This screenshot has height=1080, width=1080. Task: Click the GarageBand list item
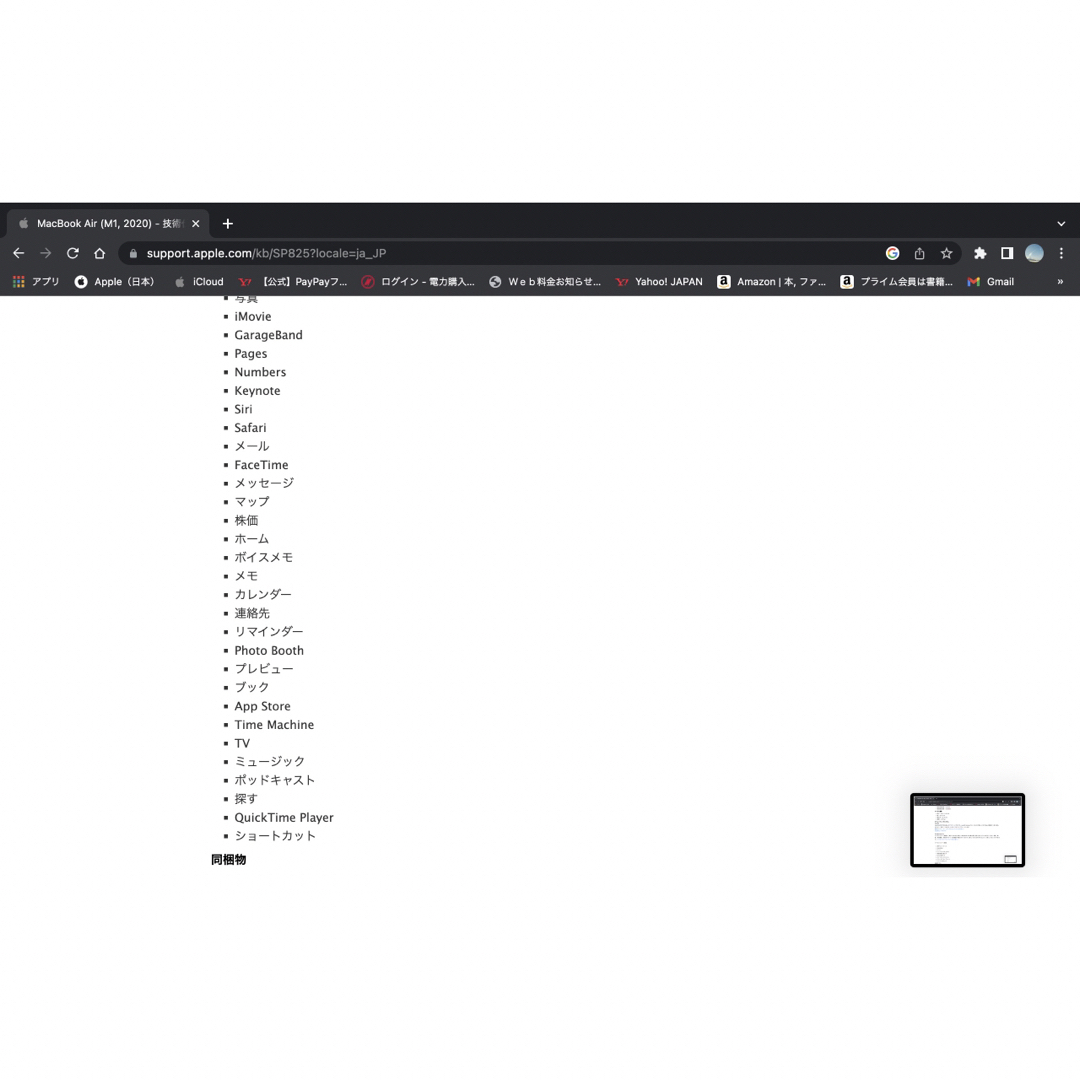click(x=268, y=335)
